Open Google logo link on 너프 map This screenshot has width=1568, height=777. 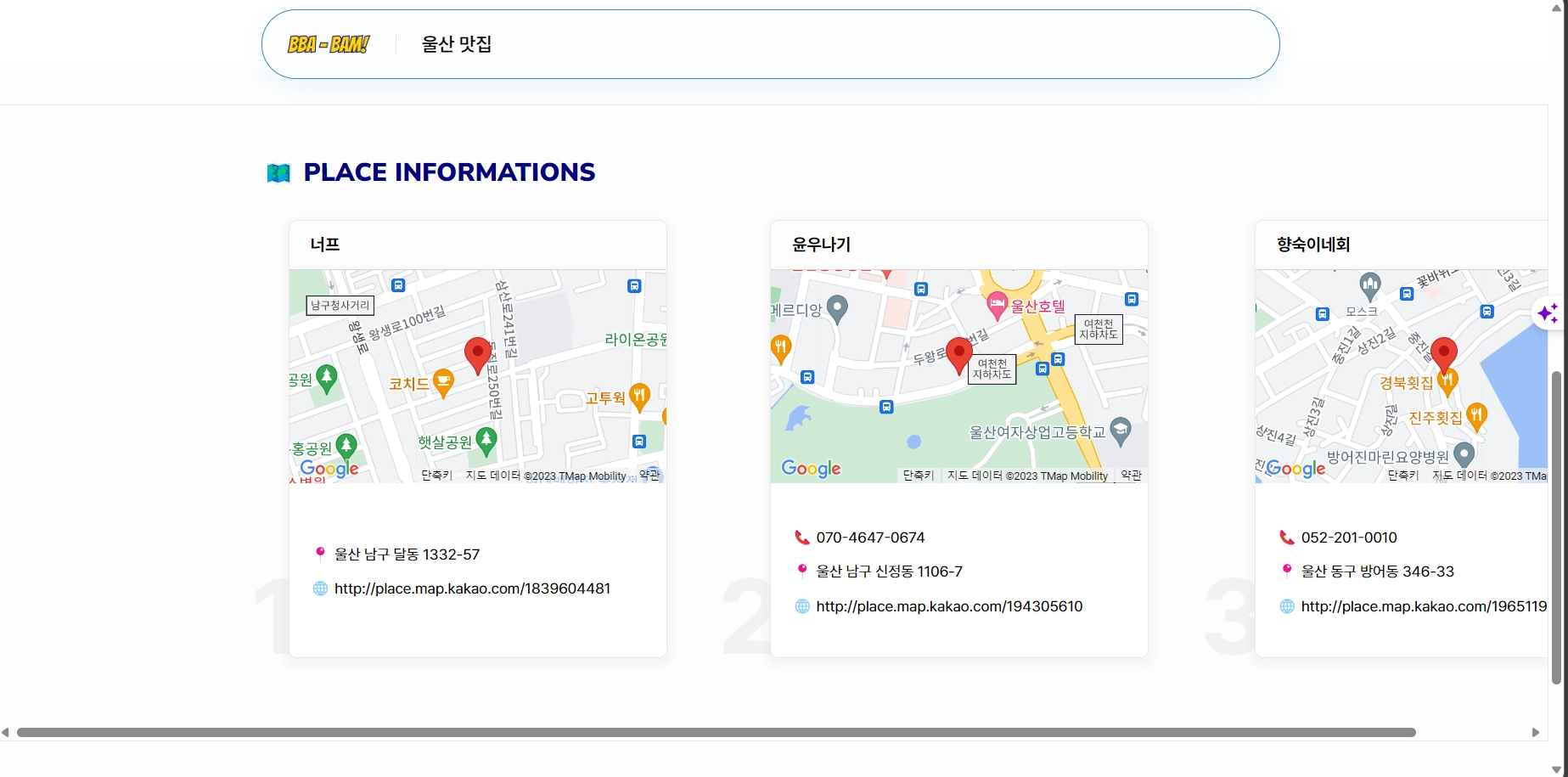(329, 469)
